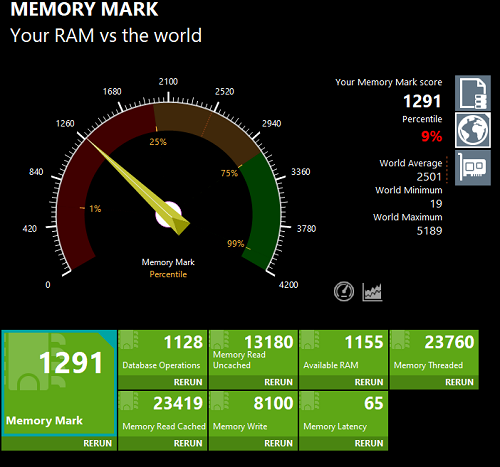
Task: Click the score 1291 under Your Memory Mark score
Action: point(422,101)
